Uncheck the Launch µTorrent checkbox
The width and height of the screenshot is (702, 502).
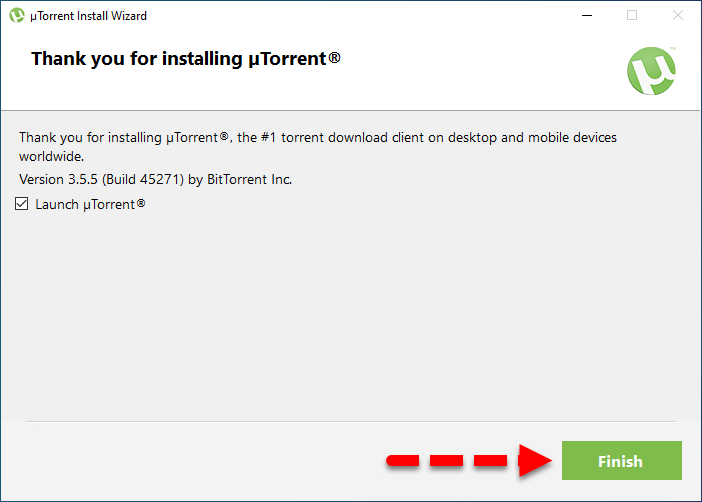(x=23, y=204)
